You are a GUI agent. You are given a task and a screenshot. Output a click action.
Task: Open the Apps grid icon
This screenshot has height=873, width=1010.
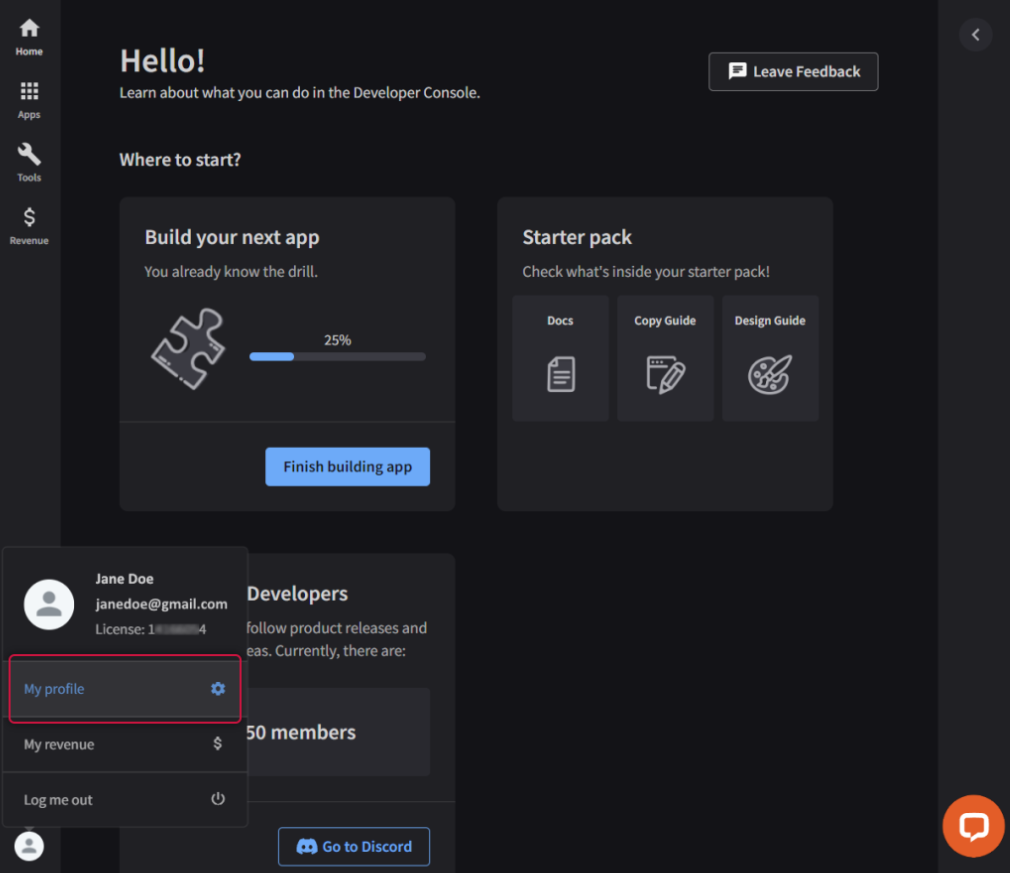(29, 100)
